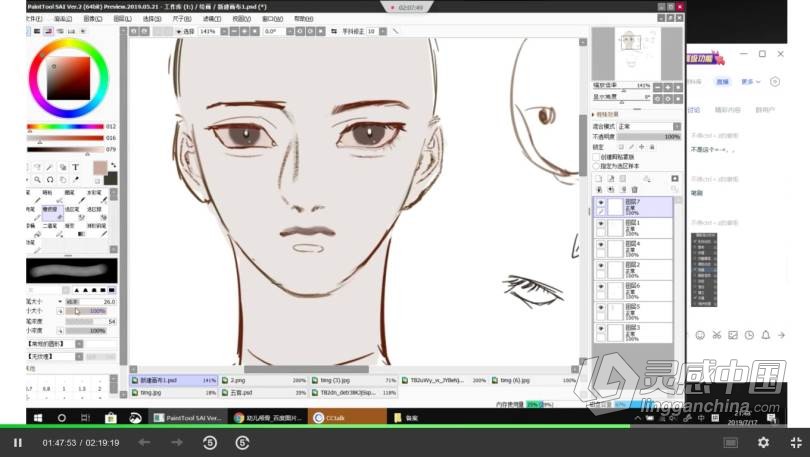This screenshot has height=457, width=810.
Task: Open CCtalk taskbar button
Action: tap(347, 418)
